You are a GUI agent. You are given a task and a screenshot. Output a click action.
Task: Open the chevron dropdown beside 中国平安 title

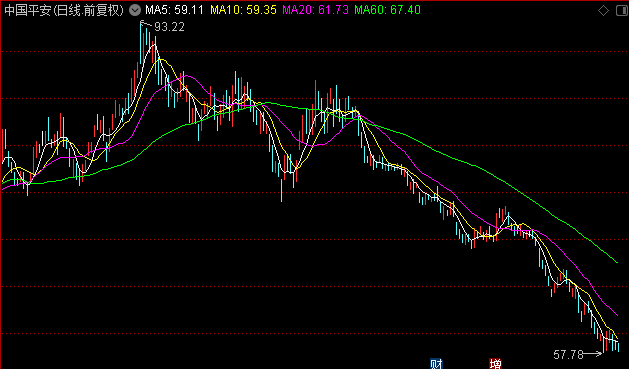(x=135, y=10)
